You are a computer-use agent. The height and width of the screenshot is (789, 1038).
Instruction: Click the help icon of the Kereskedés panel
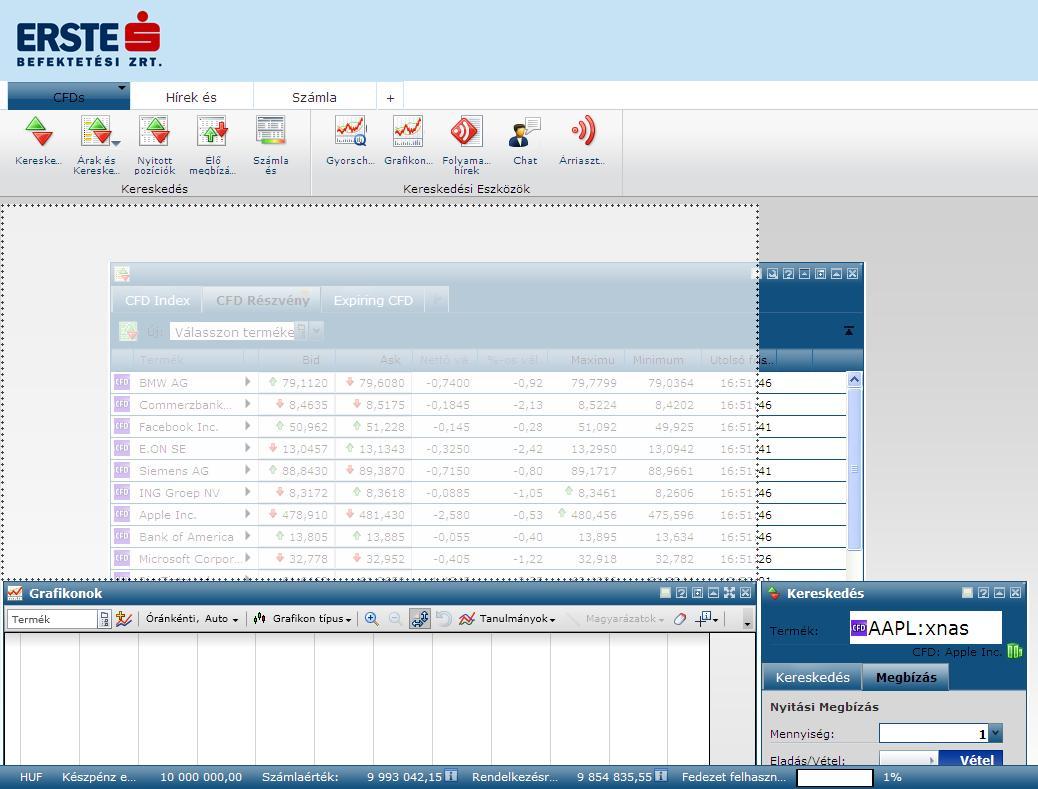[983, 593]
